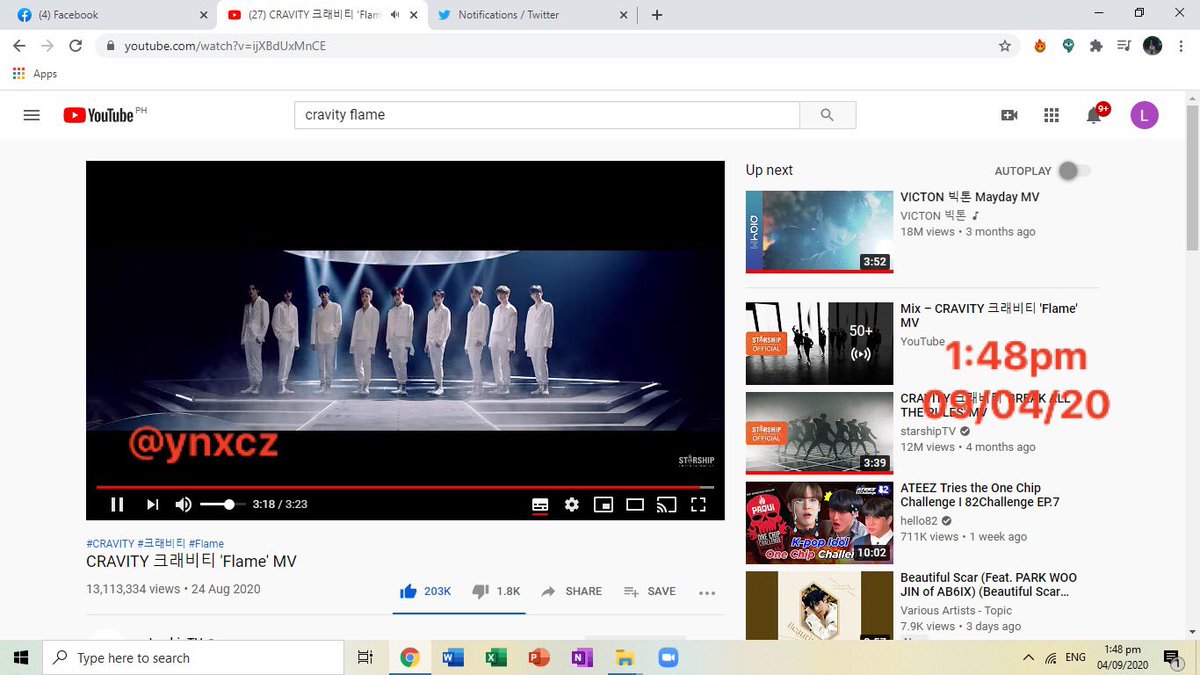Click the search magnifier button
1200x675 pixels.
[x=827, y=115]
